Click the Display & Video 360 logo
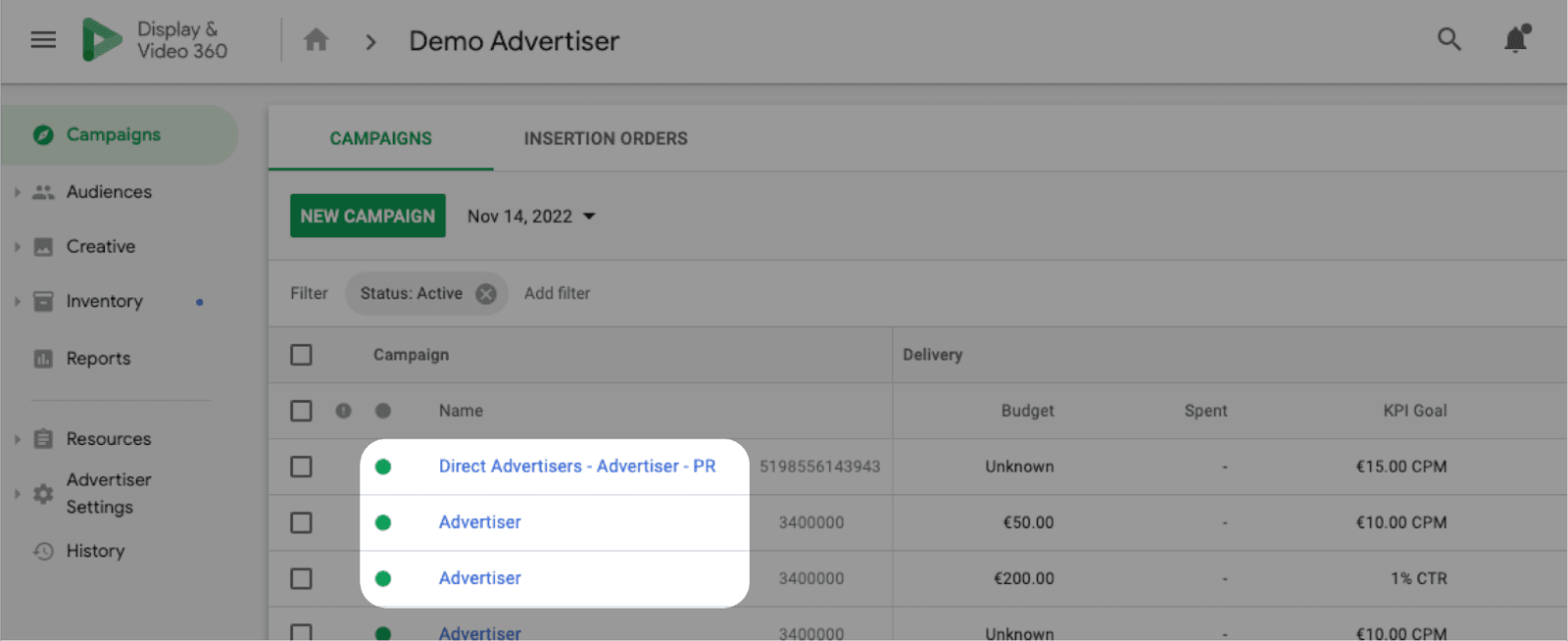Screen dimensions: 1568x641 pos(155,40)
